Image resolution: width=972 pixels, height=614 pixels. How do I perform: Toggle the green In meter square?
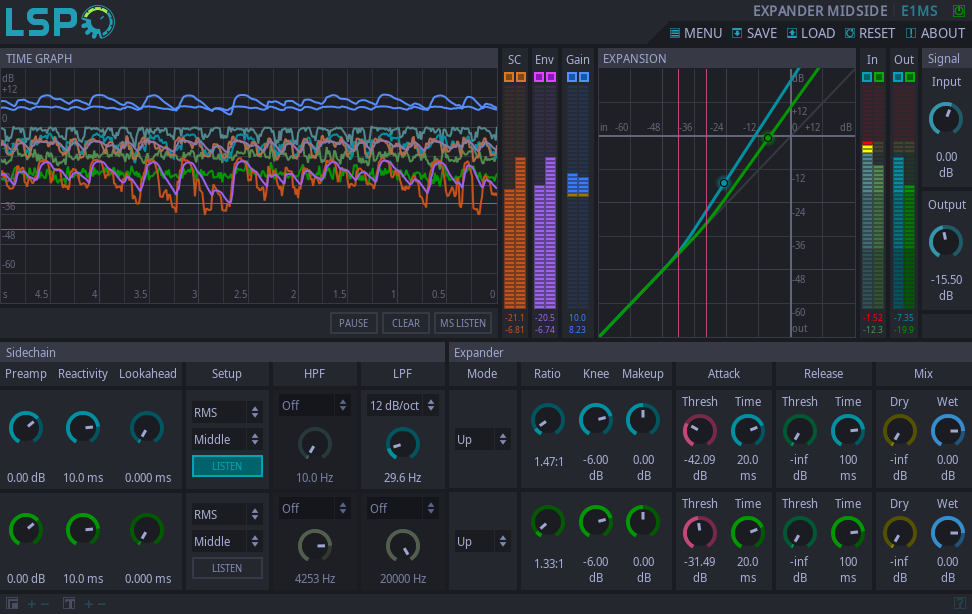pos(878,77)
